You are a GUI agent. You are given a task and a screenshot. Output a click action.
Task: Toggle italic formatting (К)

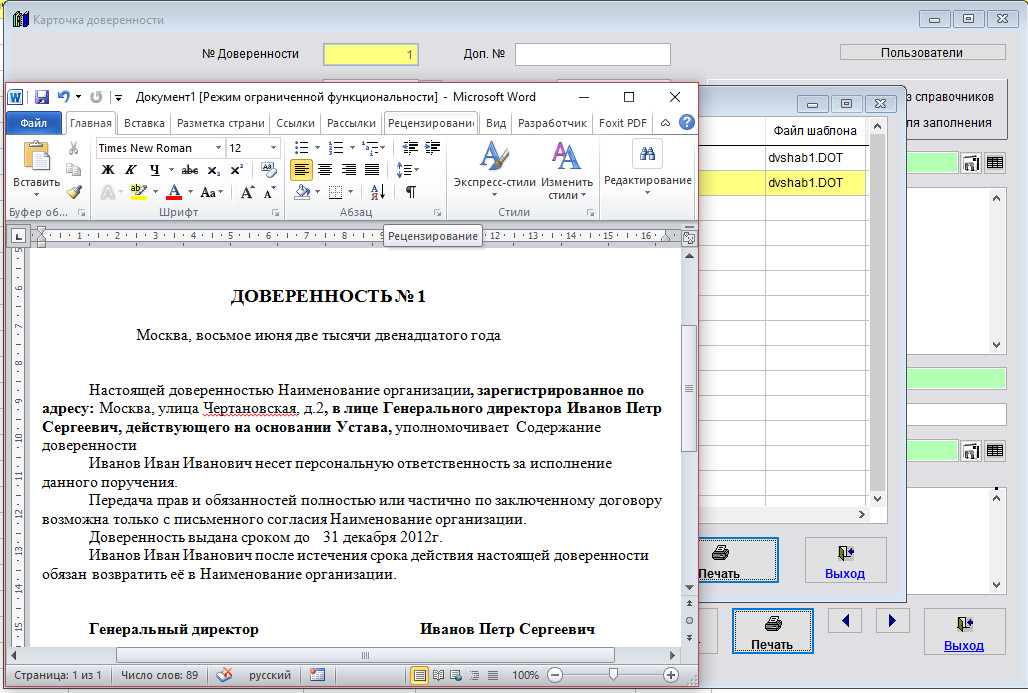pyautogui.click(x=130, y=170)
